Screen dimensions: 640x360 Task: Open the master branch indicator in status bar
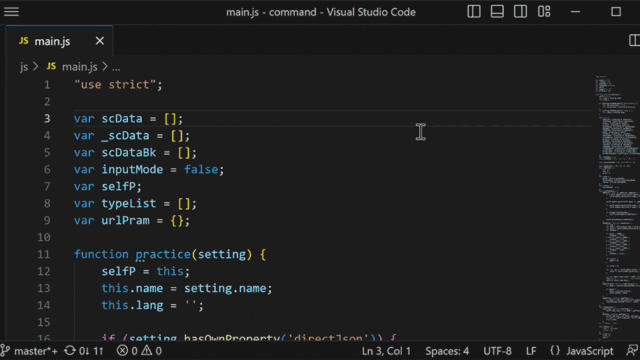point(29,351)
